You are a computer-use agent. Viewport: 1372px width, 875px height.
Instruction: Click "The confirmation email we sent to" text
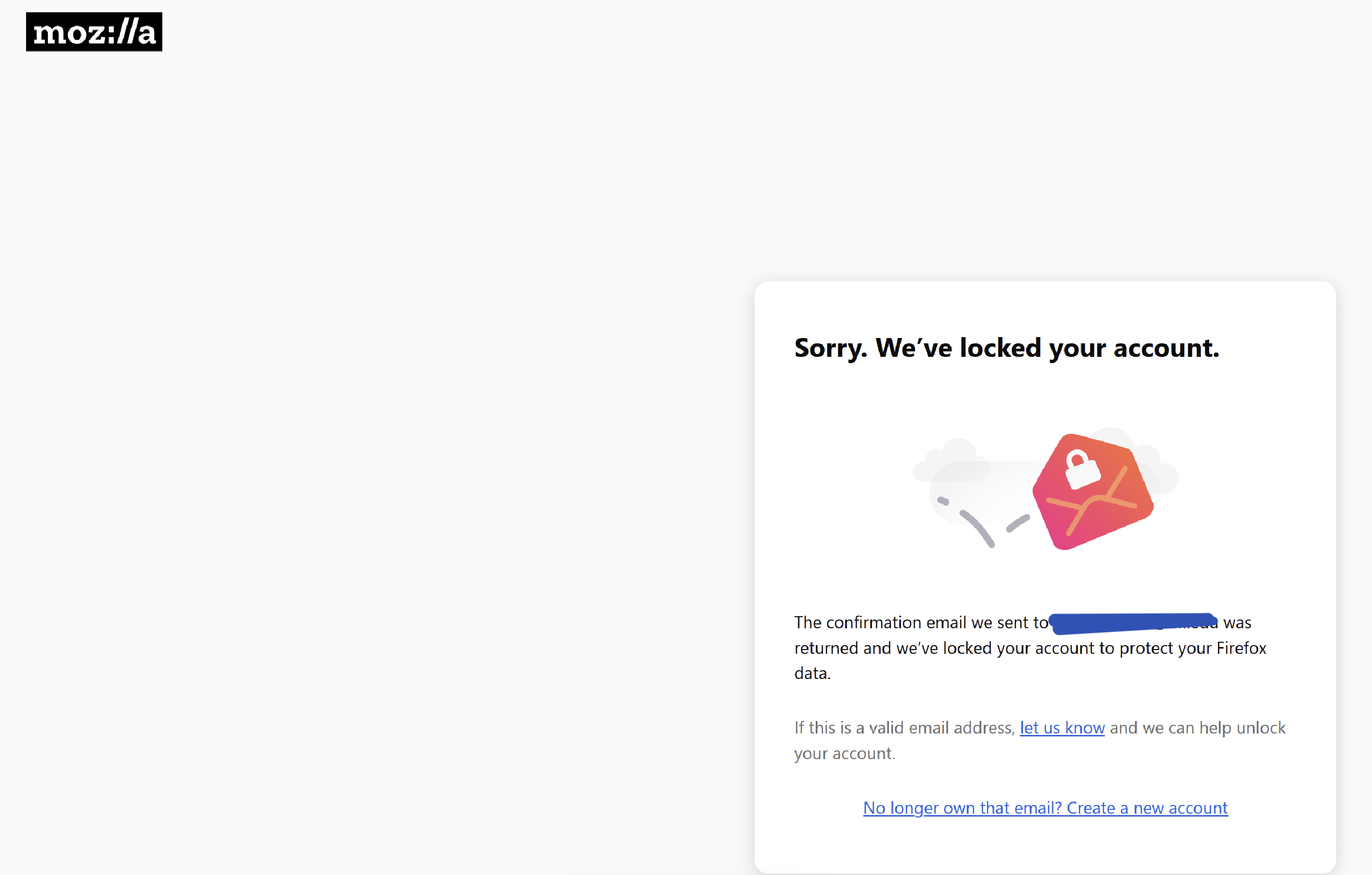pos(921,622)
